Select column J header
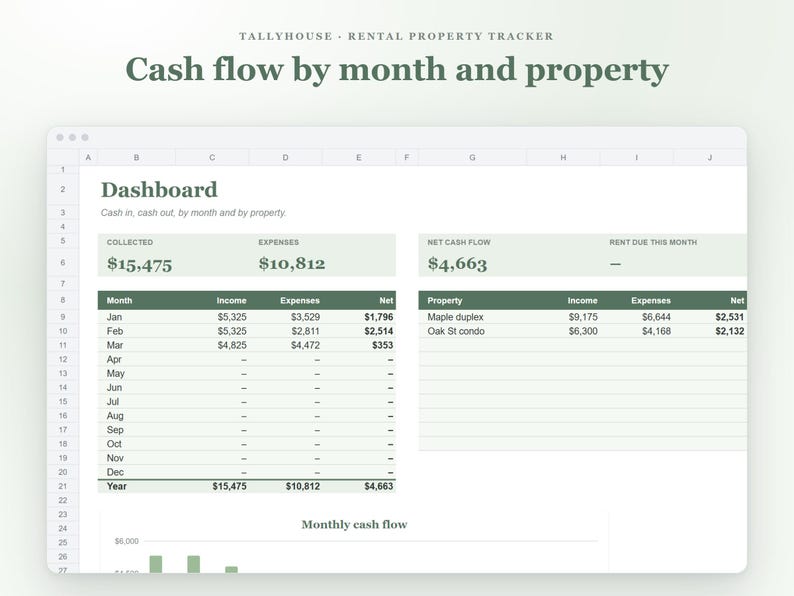794x596 pixels. (710, 157)
